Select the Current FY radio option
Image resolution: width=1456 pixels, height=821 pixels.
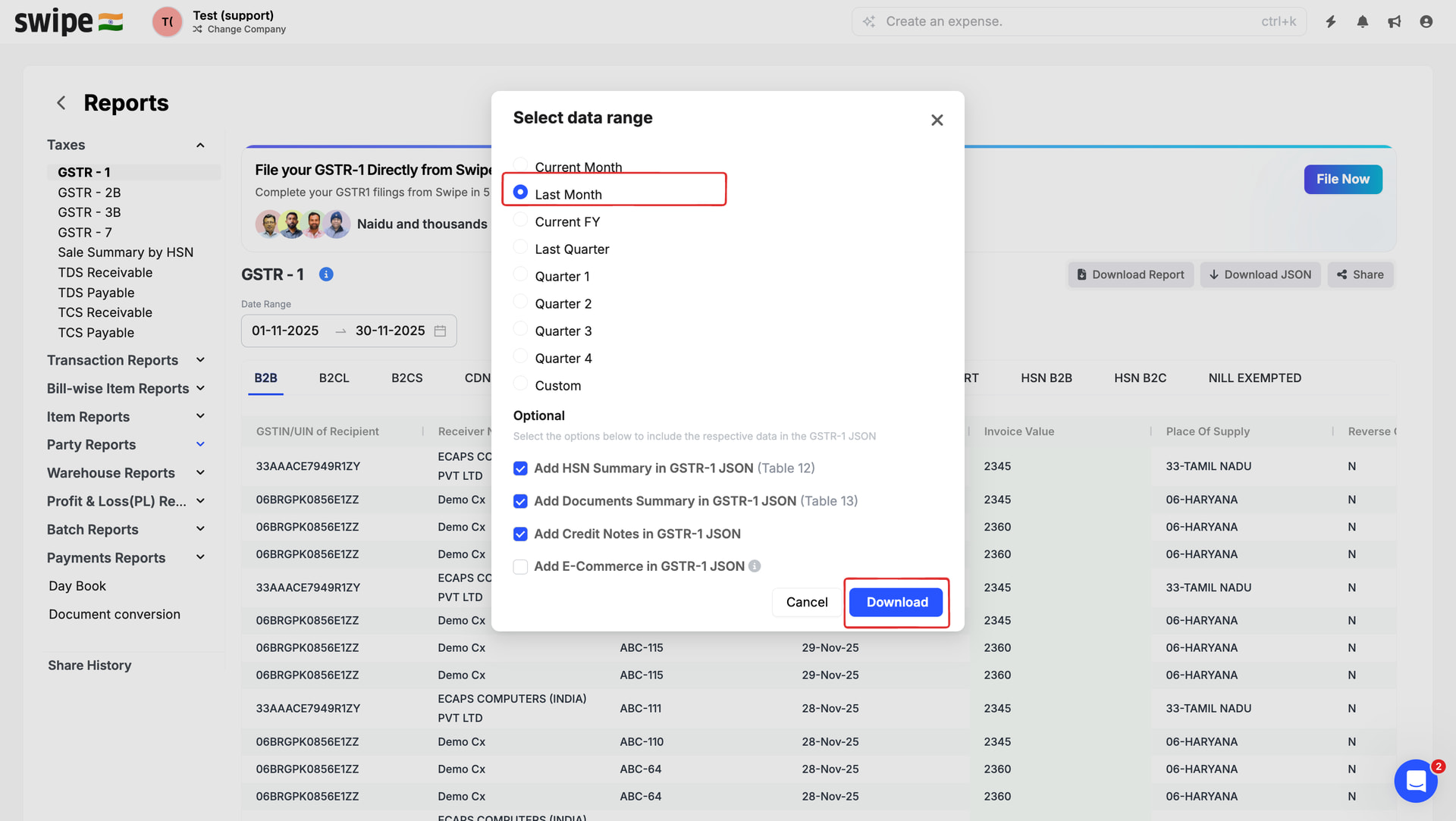coord(520,221)
